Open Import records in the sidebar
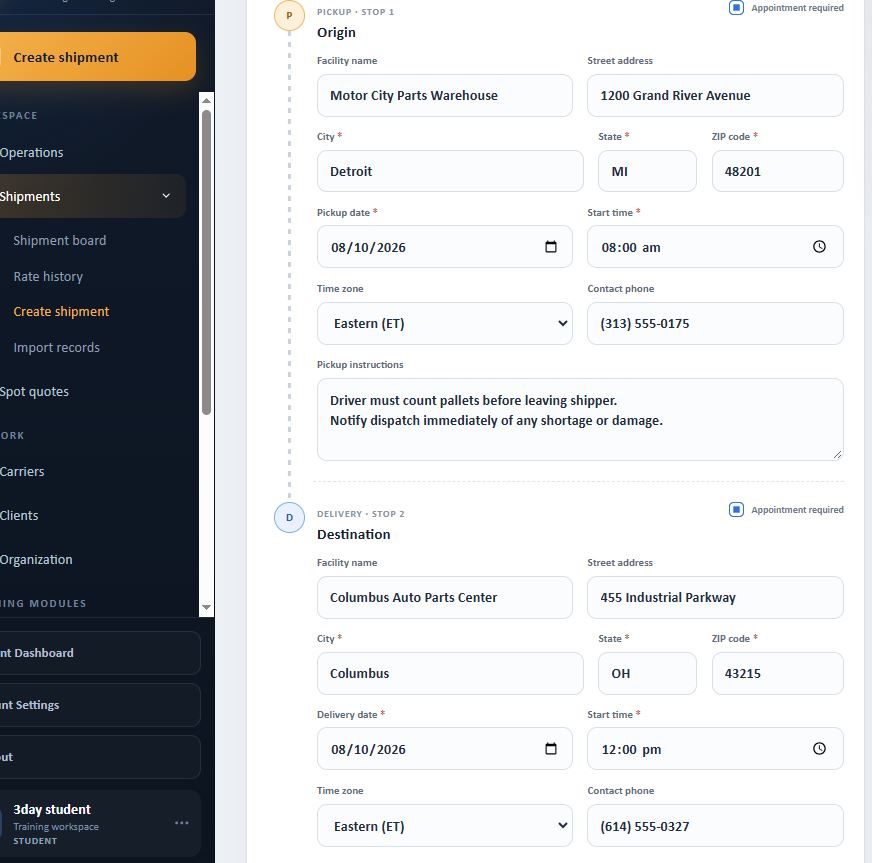The image size is (872, 863). coord(57,348)
